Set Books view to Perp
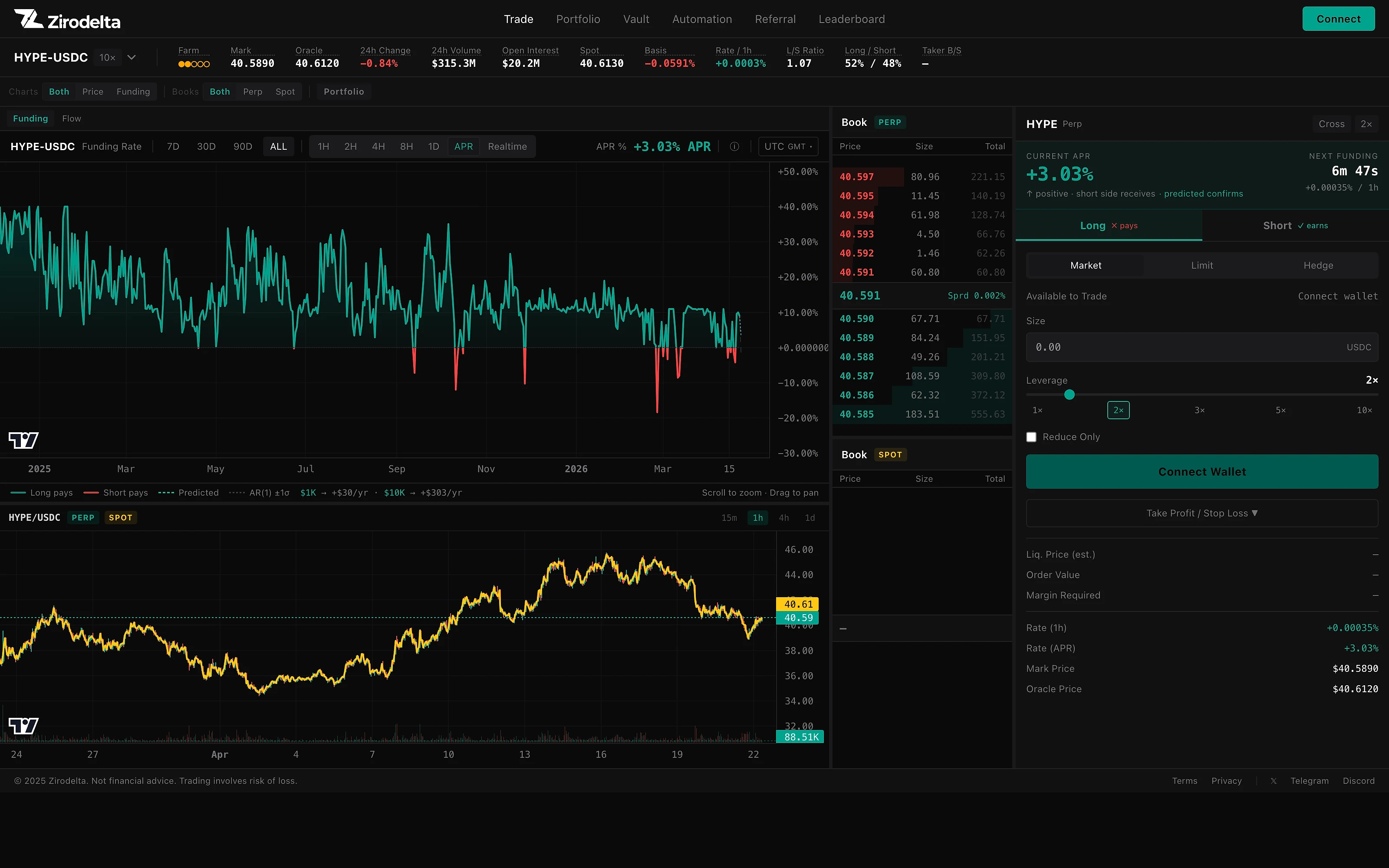 [x=253, y=92]
